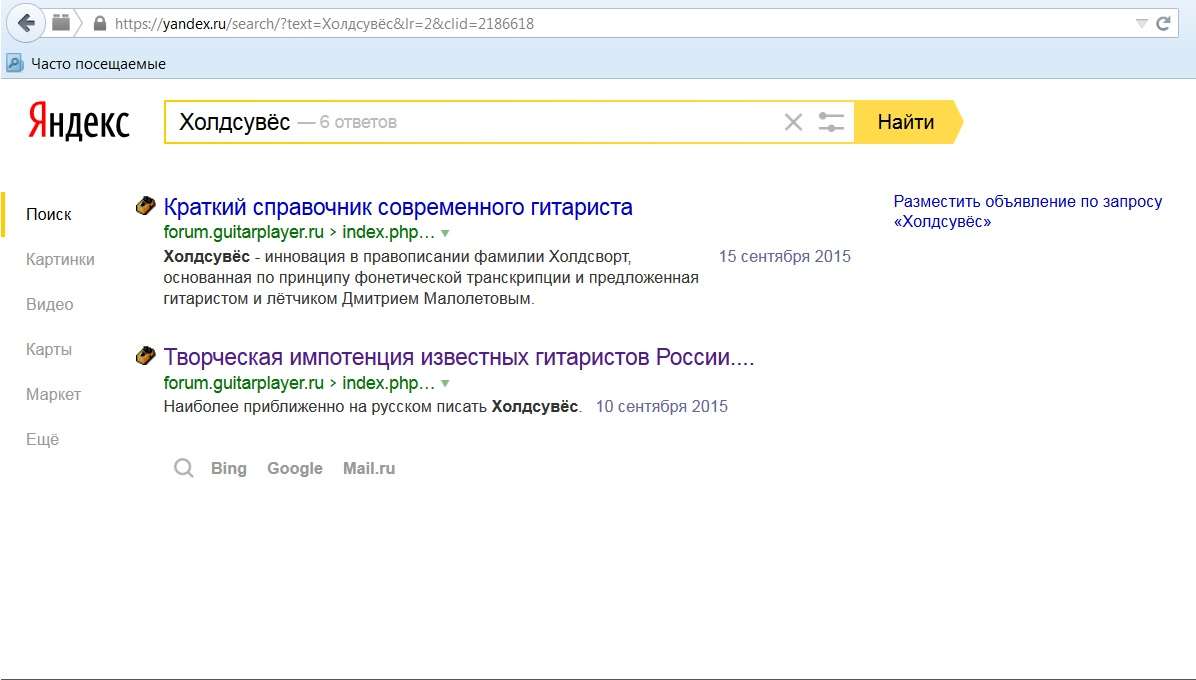This screenshot has width=1196, height=680.
Task: Click the Часто посещаемые folder icon
Action: point(14,63)
